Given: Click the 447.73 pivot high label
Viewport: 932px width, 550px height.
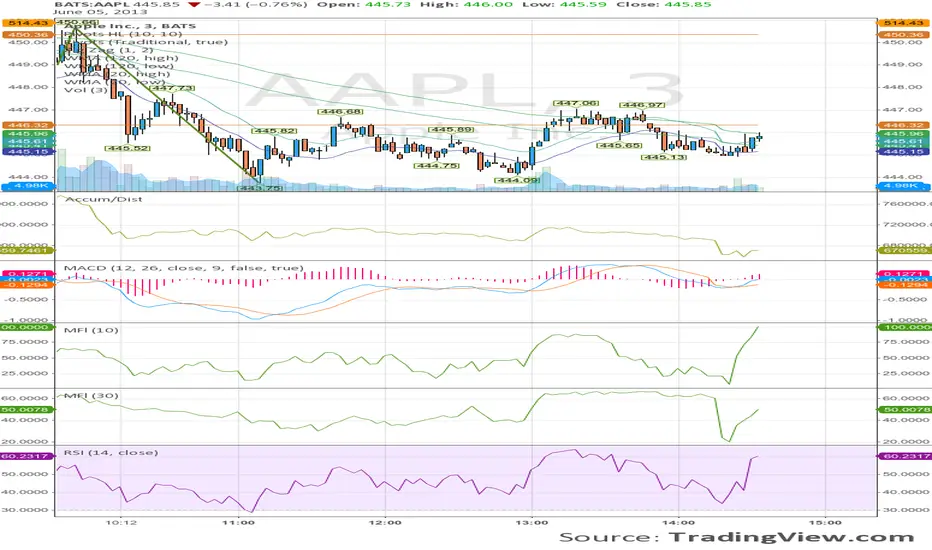Looking at the screenshot, I should point(173,88).
